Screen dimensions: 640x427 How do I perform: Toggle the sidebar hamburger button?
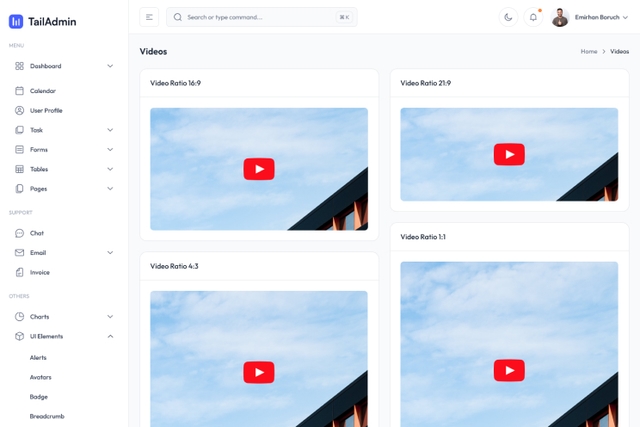click(149, 17)
